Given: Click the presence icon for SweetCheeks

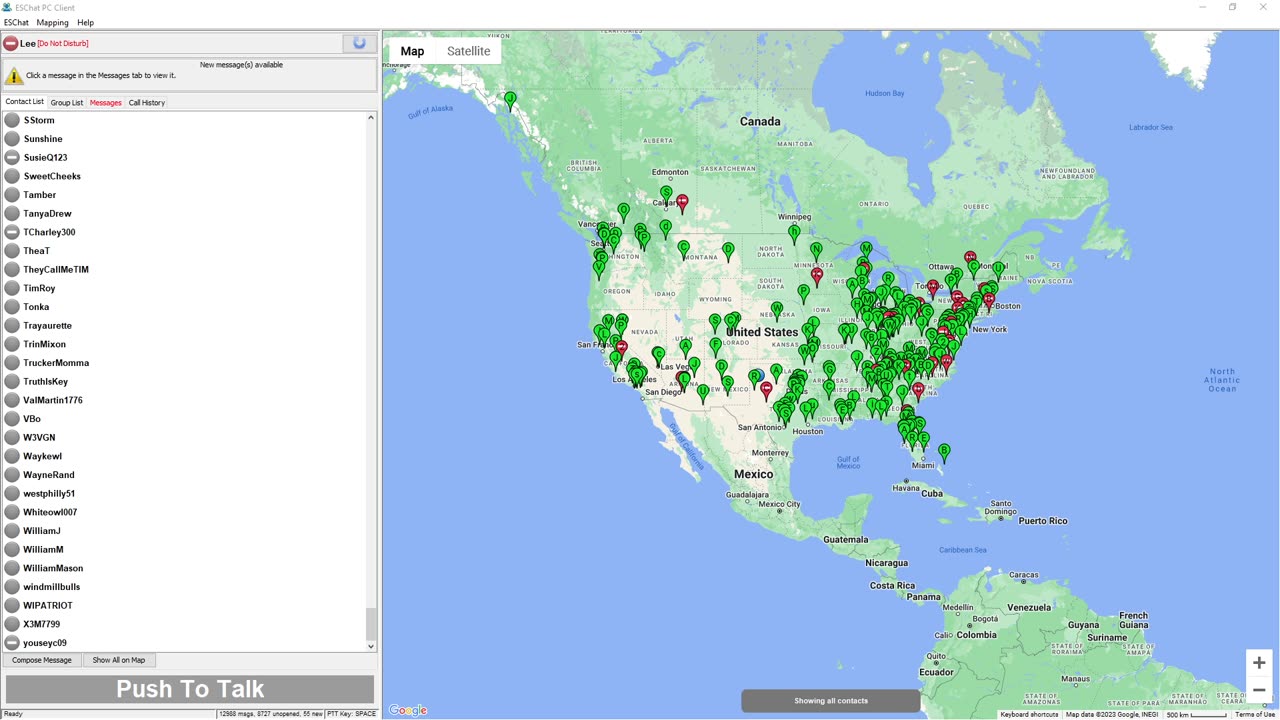Looking at the screenshot, I should [12, 176].
